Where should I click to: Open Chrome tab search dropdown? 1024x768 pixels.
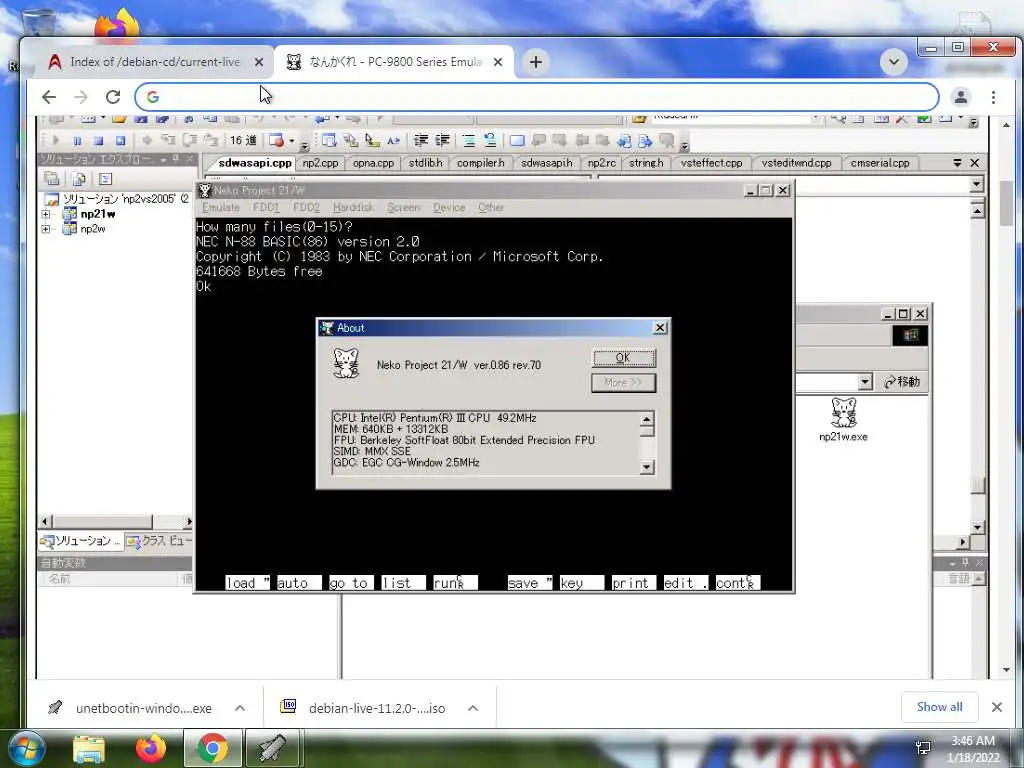click(893, 63)
